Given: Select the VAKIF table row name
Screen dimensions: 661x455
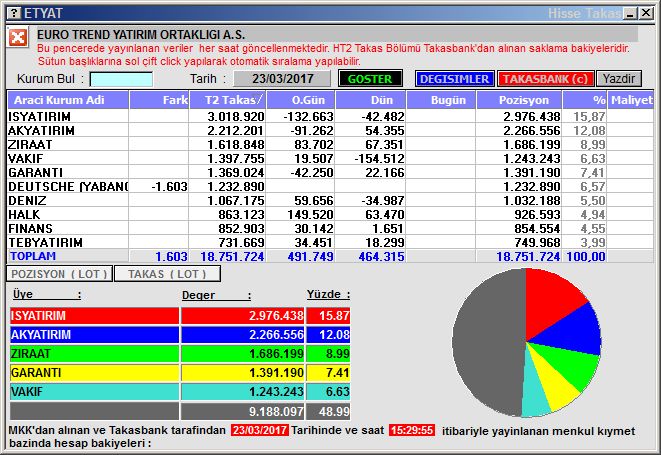Looking at the screenshot, I should click(26, 159).
